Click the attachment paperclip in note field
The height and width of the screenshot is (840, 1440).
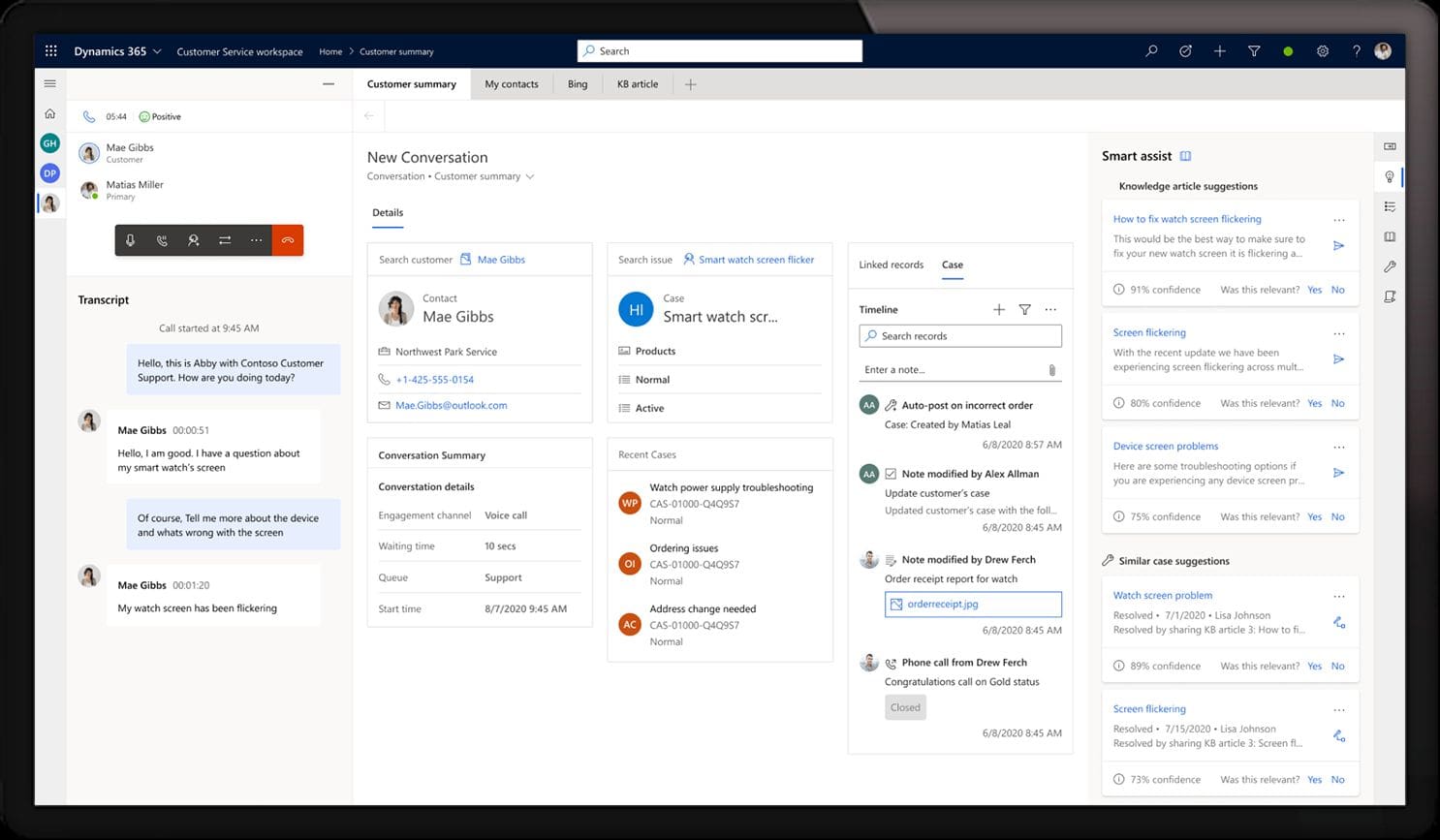[1052, 370]
